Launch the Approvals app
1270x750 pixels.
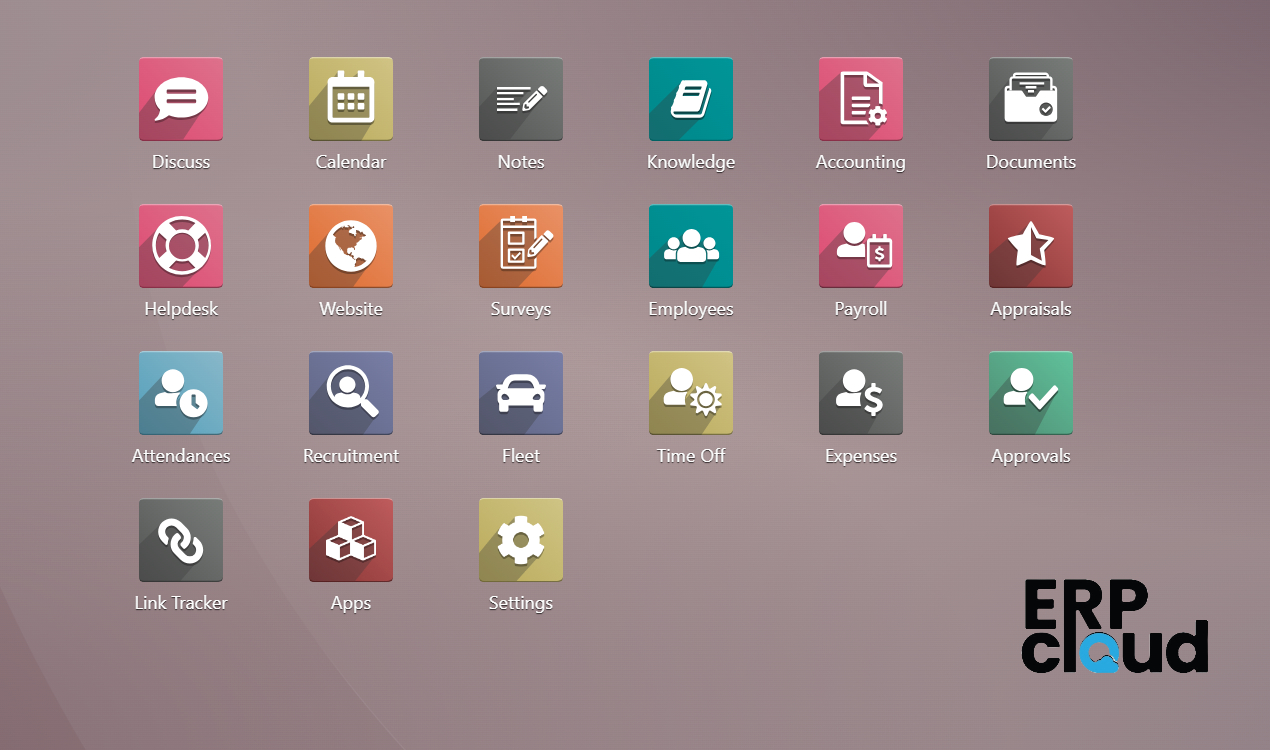coord(1031,393)
